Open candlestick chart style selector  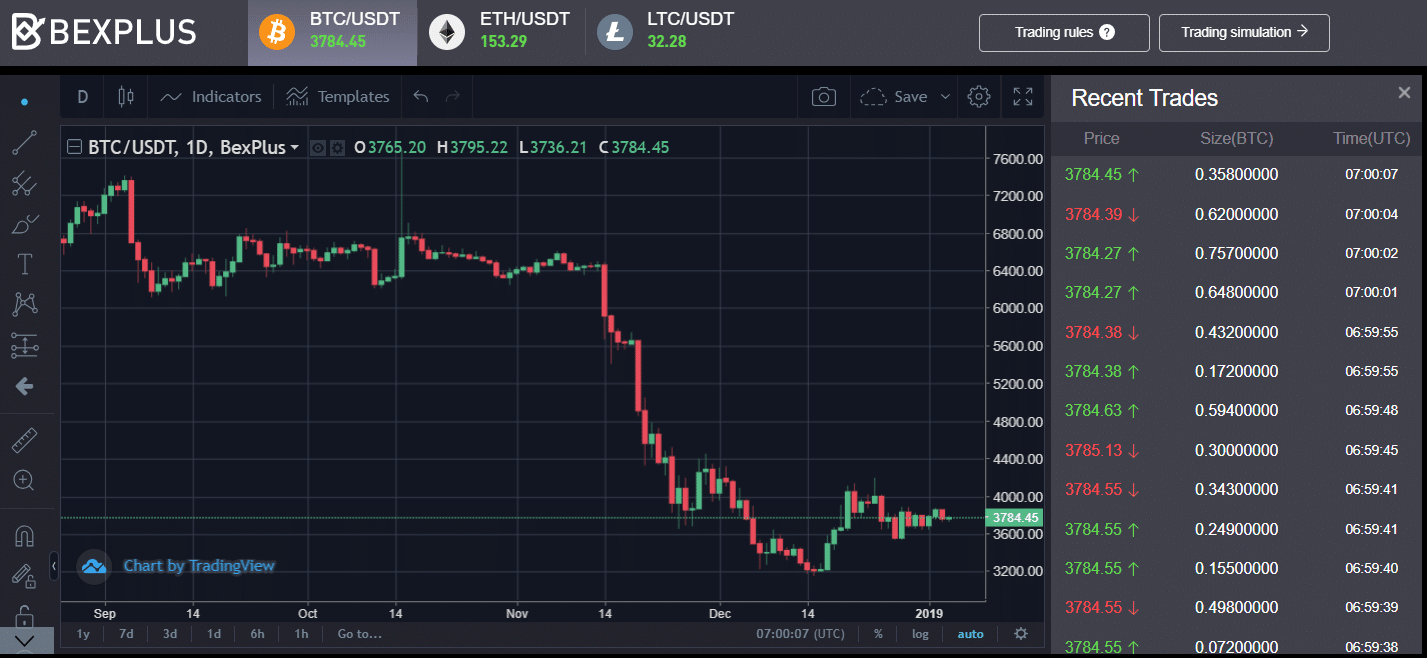(125, 97)
